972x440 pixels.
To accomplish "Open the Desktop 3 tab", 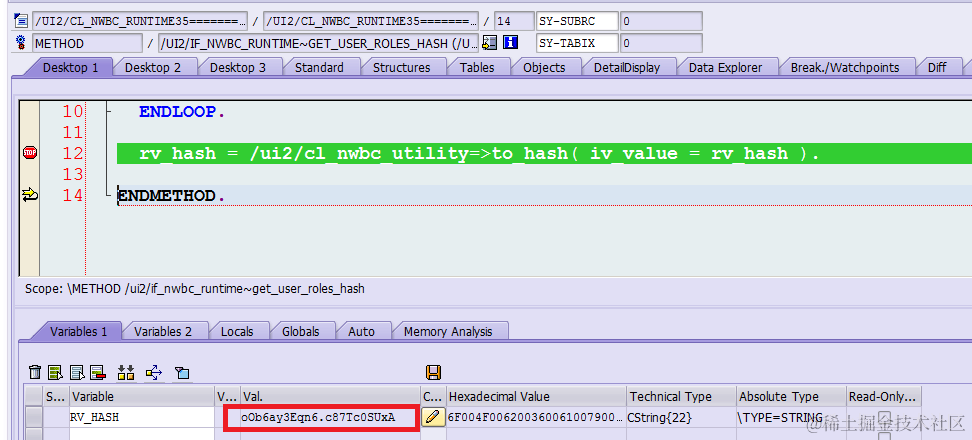I will [x=237, y=68].
